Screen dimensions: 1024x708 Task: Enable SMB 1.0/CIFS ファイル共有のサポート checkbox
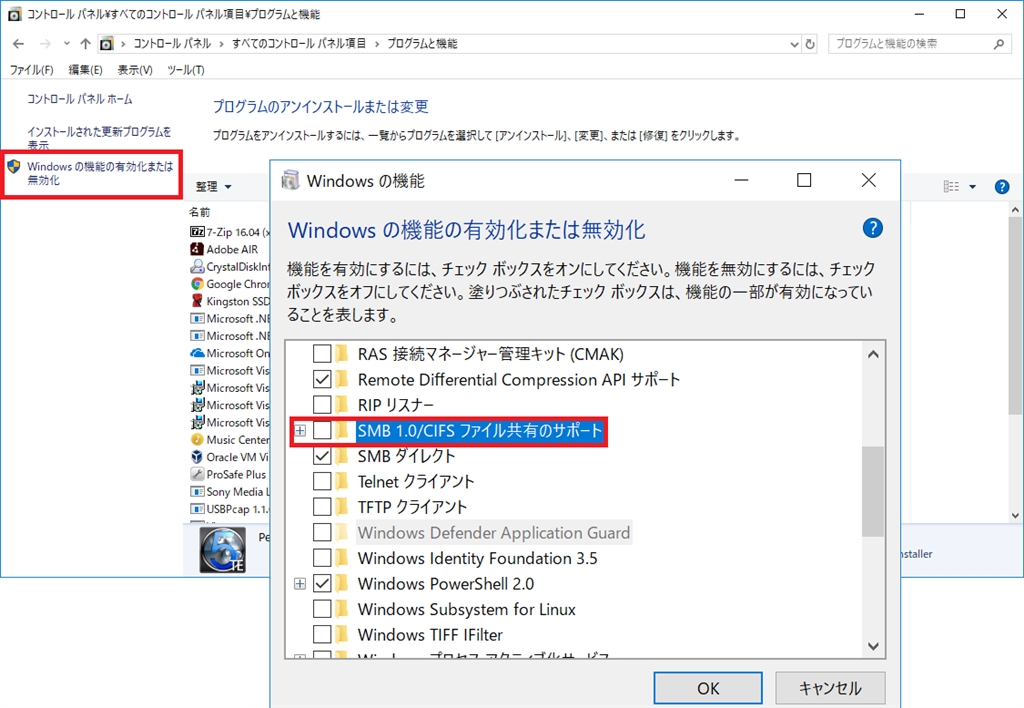click(x=322, y=430)
